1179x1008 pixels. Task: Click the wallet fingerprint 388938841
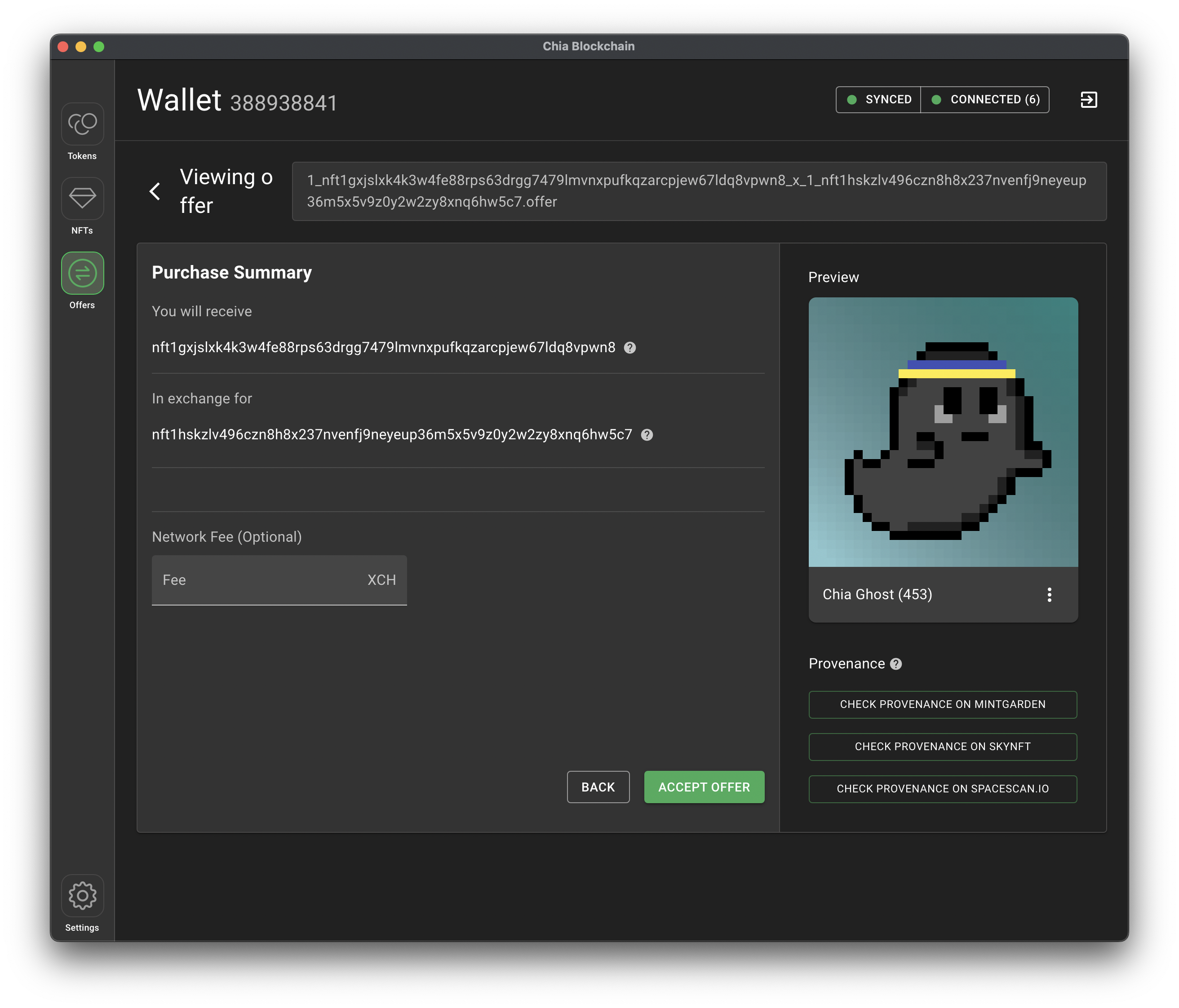(x=284, y=103)
